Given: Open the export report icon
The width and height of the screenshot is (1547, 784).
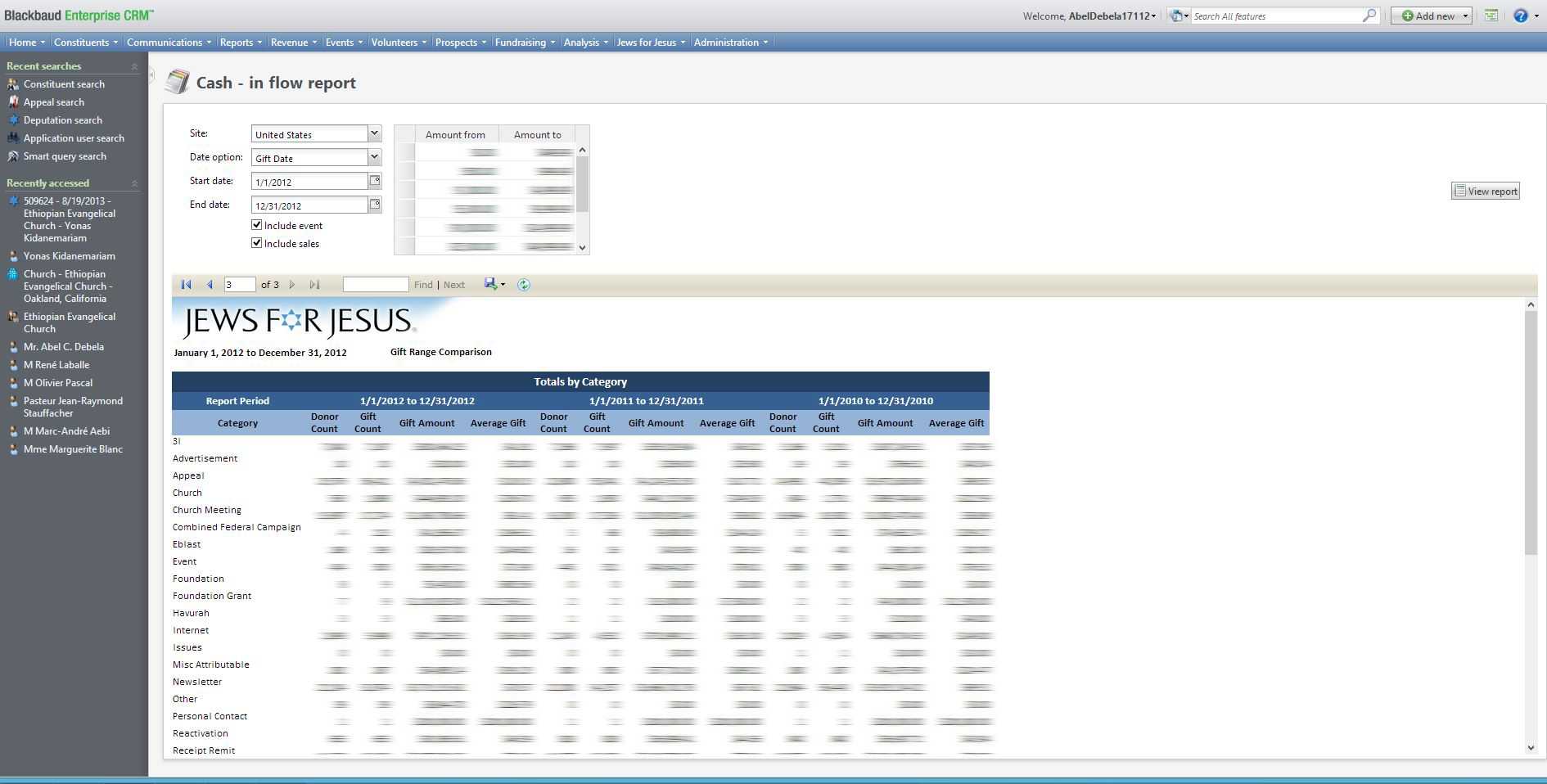Looking at the screenshot, I should [490, 284].
